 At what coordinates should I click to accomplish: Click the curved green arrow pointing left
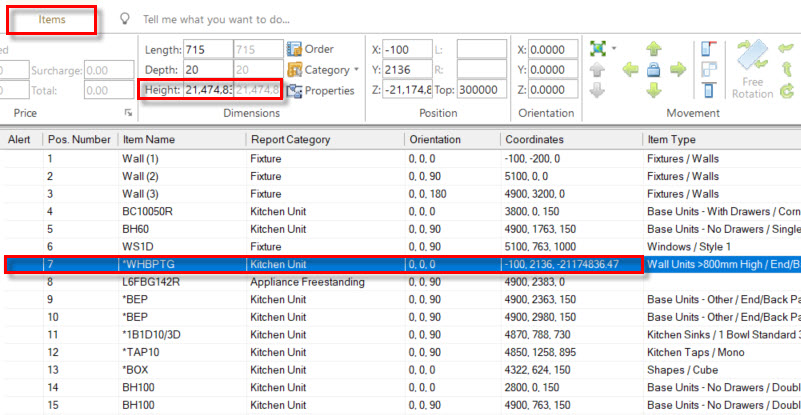[x=786, y=49]
